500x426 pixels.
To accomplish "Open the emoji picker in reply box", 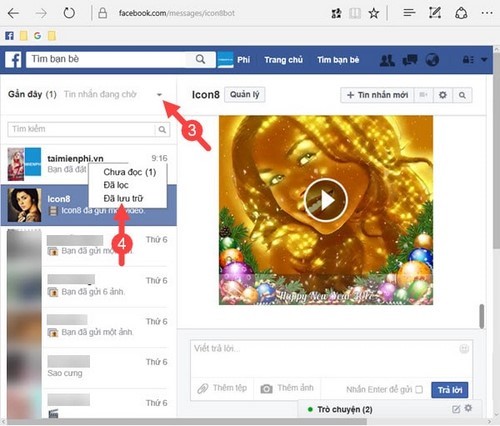I will click(464, 349).
